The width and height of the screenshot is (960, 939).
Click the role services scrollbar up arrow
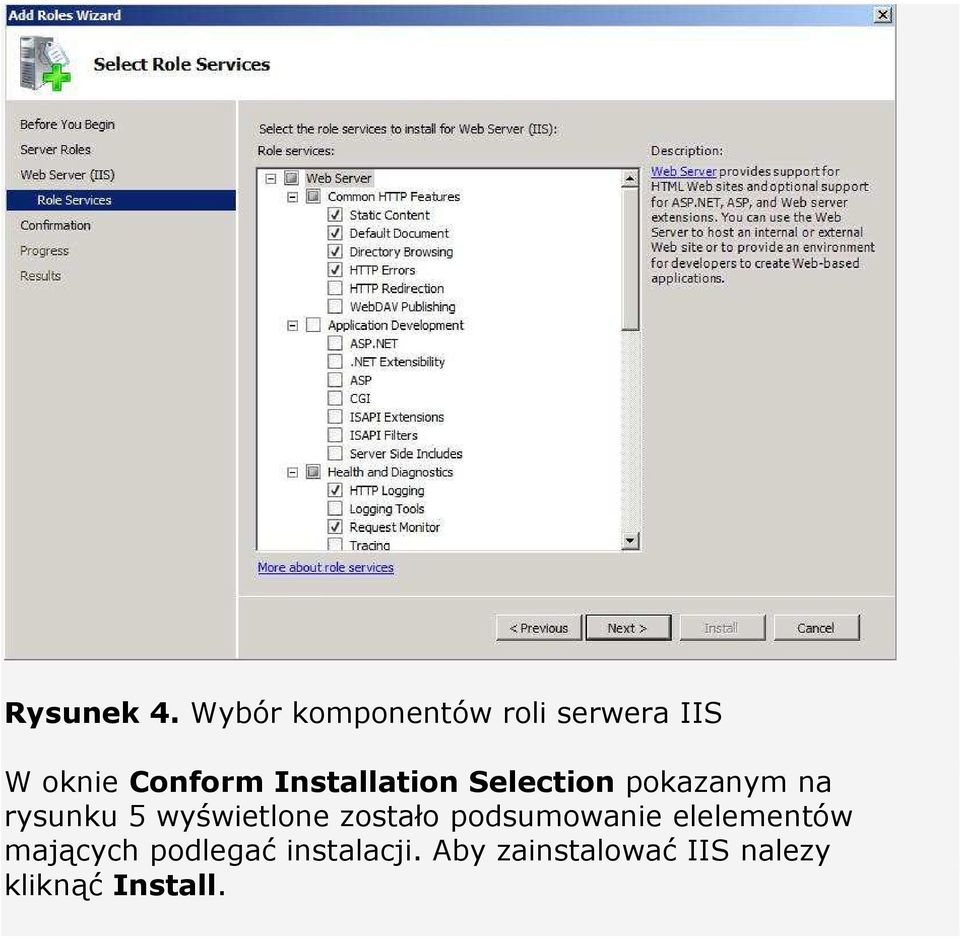[629, 178]
